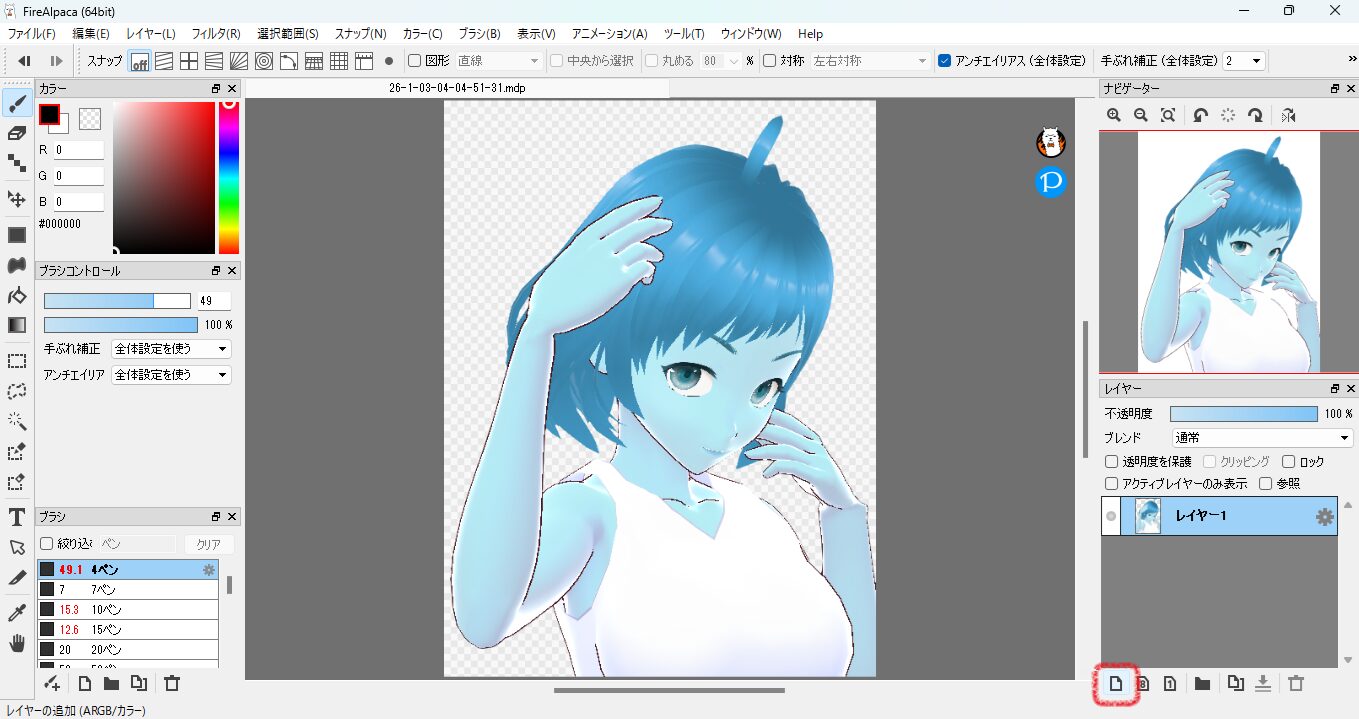Open the ブレンド mode dropdown
The width and height of the screenshot is (1359, 719).
tap(1262, 438)
